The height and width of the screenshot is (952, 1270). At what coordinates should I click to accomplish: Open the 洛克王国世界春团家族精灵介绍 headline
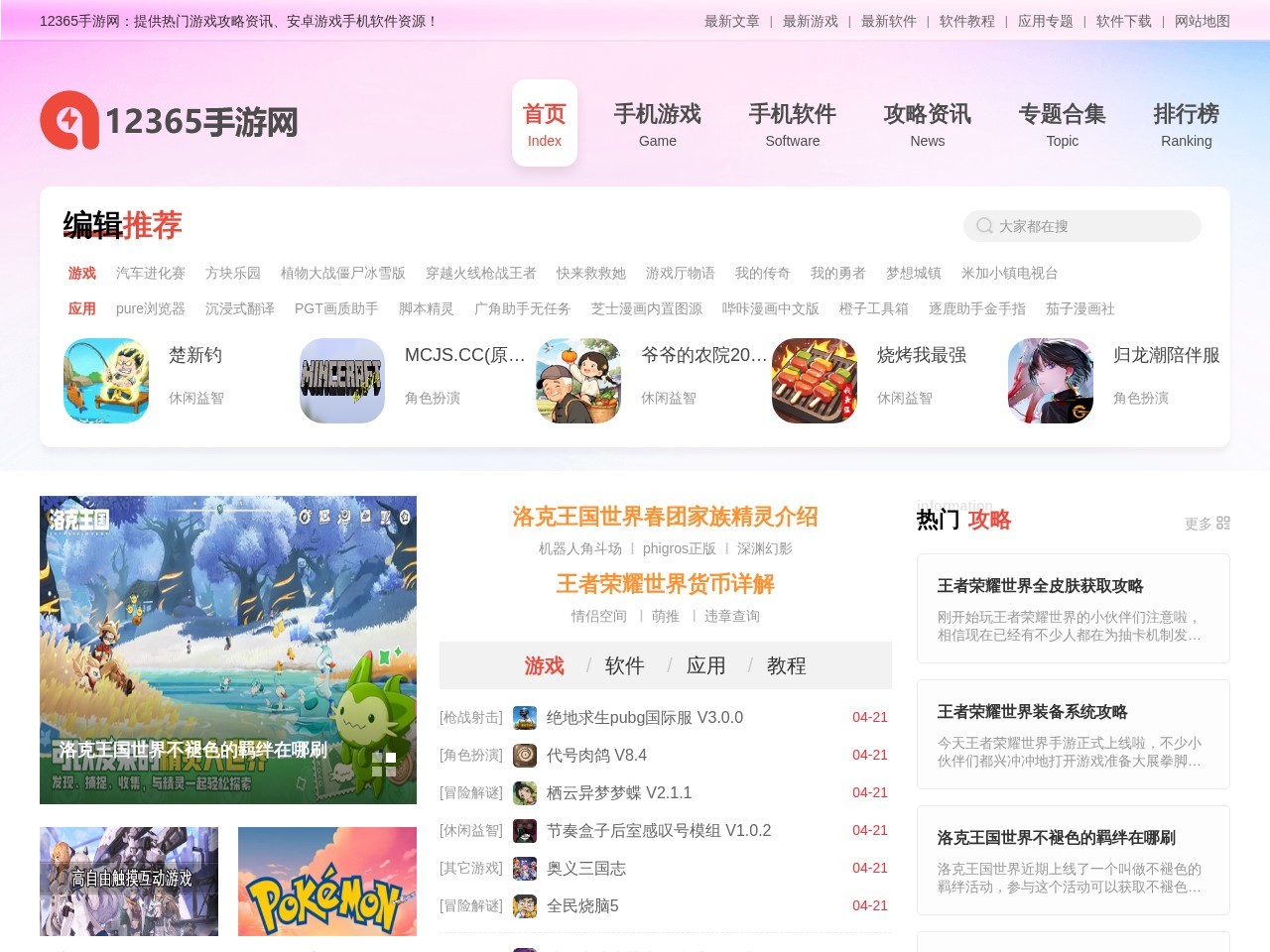(665, 517)
